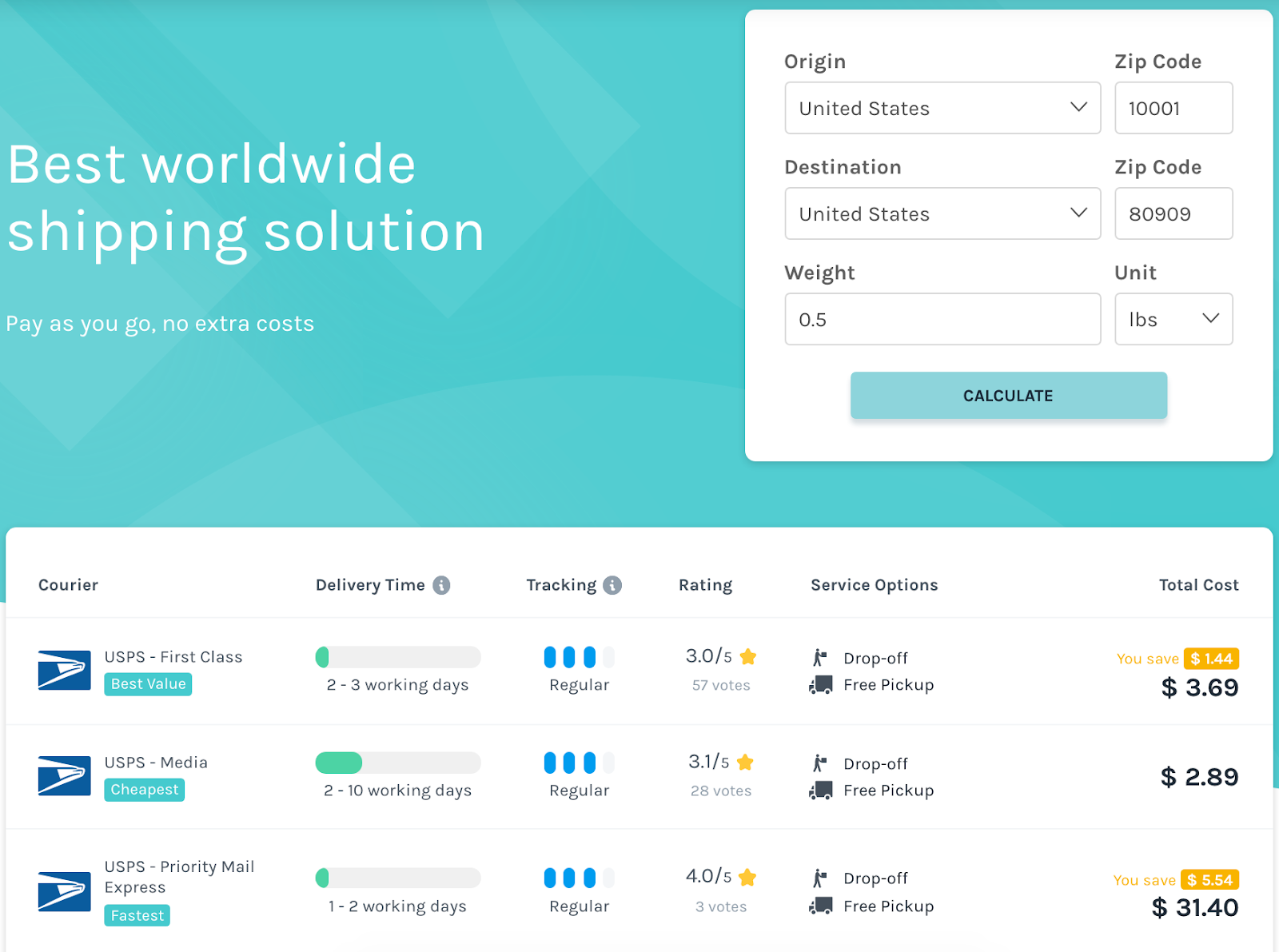Click the Best Value badge
Viewport: 1279px width, 952px height.
tap(148, 684)
